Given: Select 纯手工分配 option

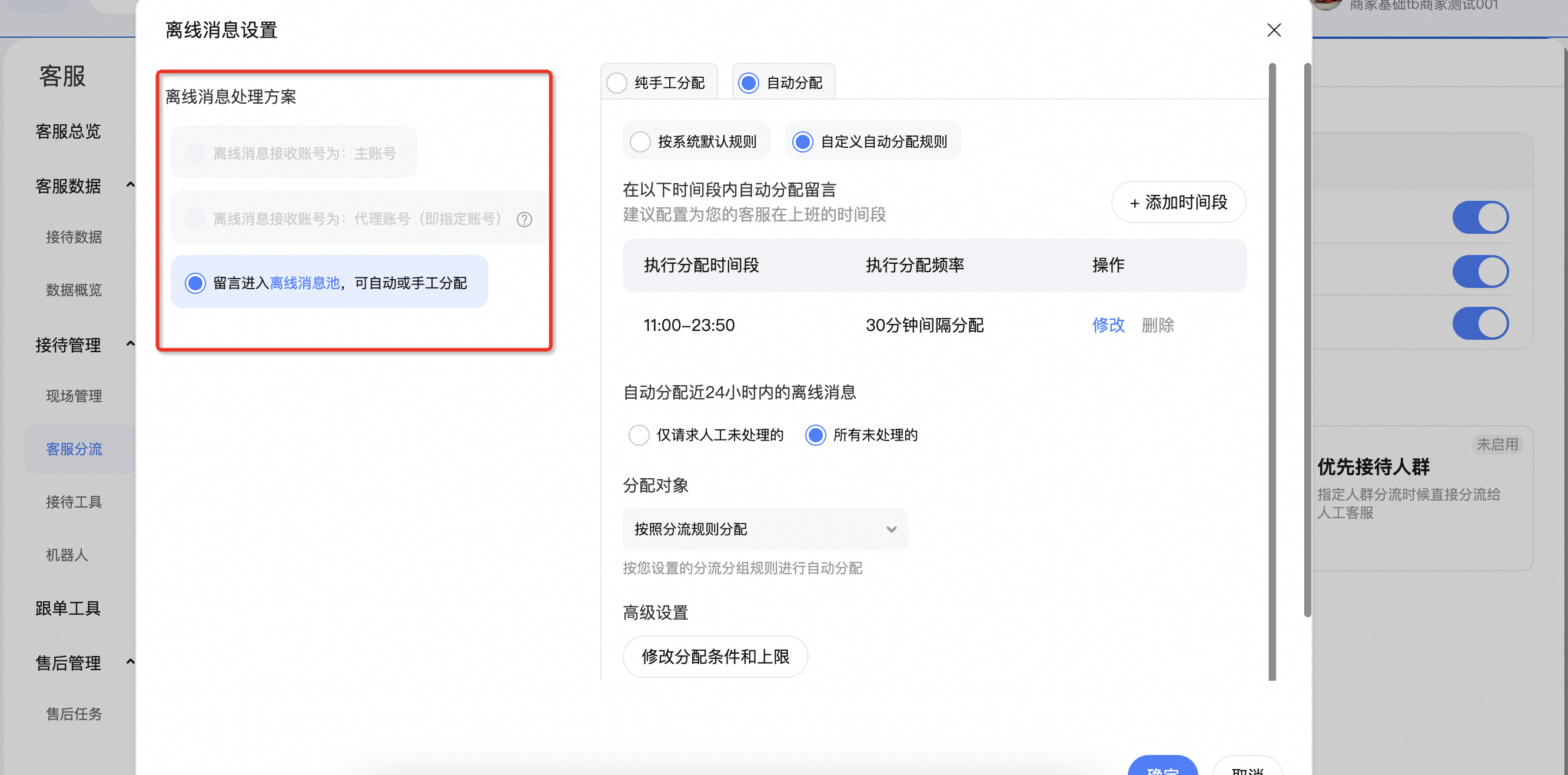Looking at the screenshot, I should point(659,82).
